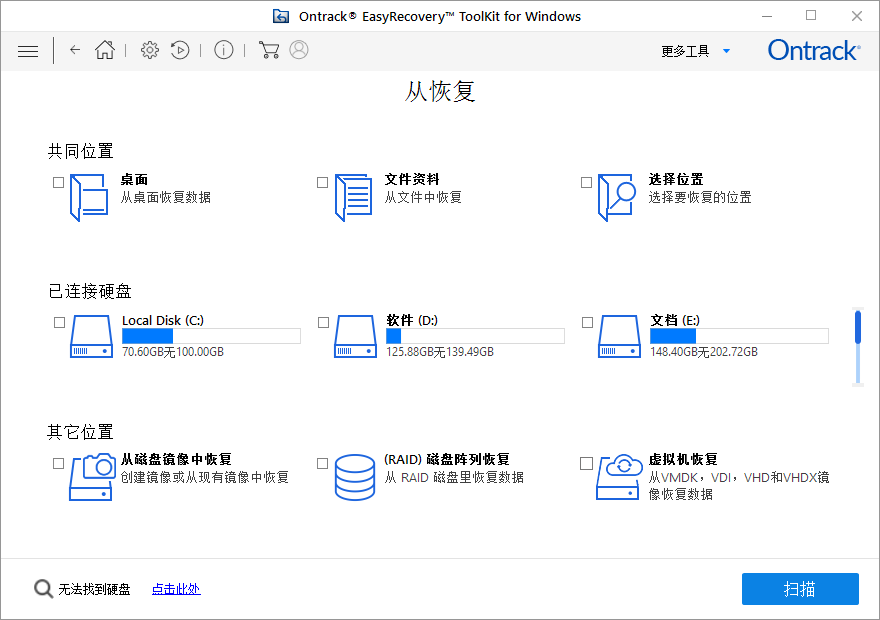
Task: Go back with the arrow icon
Action: [x=75, y=50]
